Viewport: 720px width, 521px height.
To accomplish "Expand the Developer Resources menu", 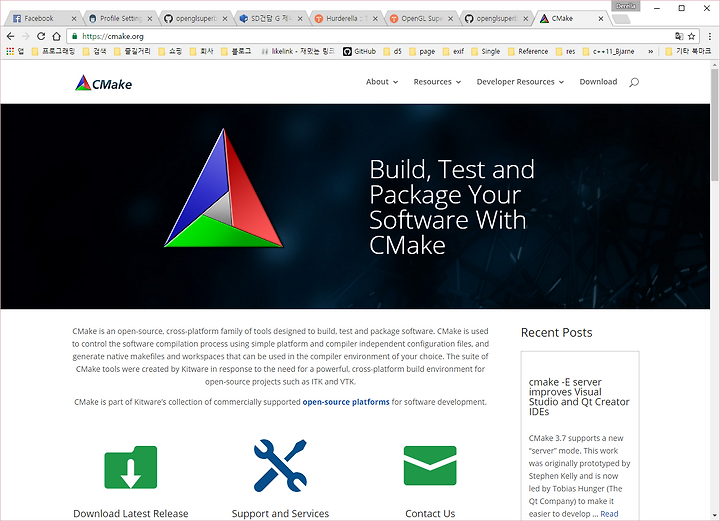I will coord(520,82).
